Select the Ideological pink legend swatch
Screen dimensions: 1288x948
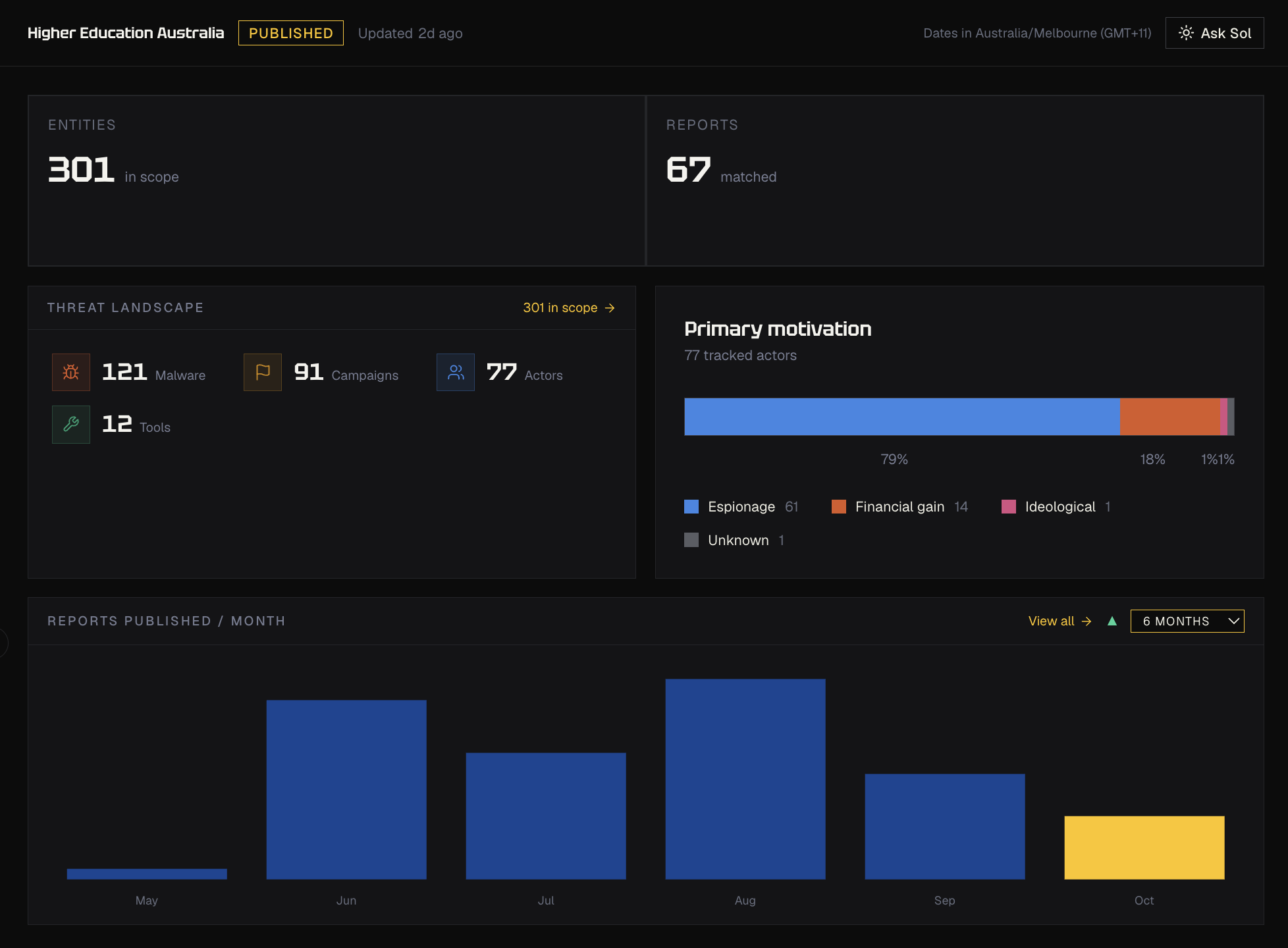click(1009, 506)
